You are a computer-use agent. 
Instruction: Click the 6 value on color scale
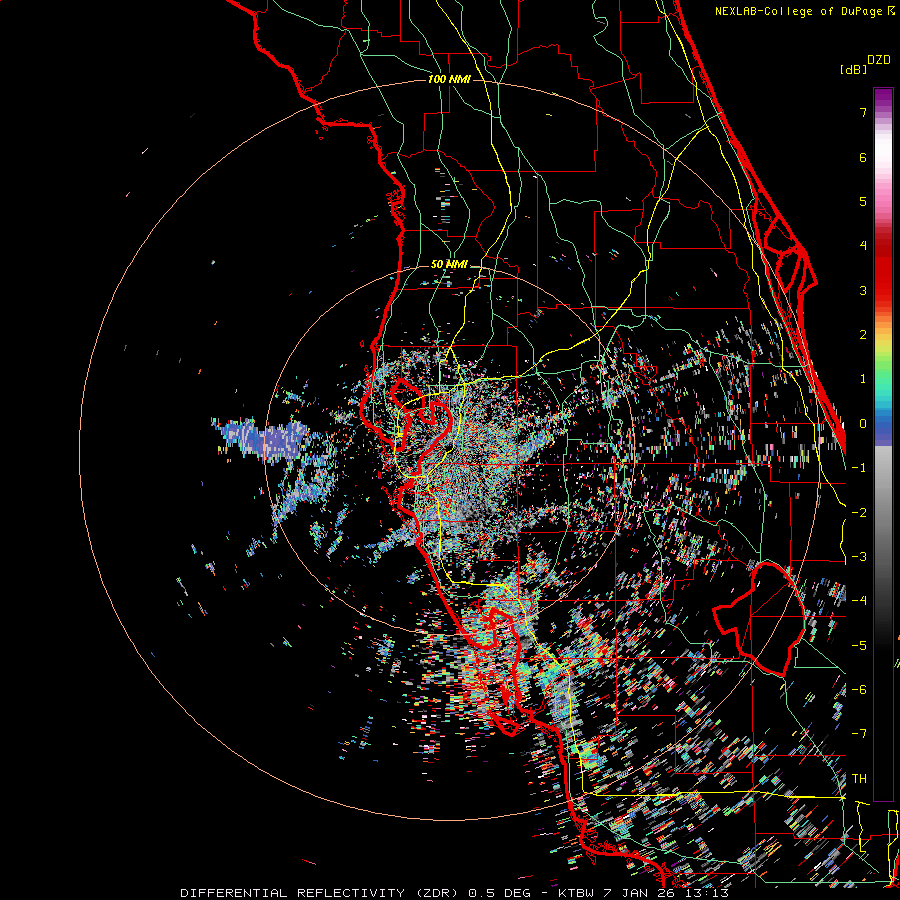coord(863,157)
